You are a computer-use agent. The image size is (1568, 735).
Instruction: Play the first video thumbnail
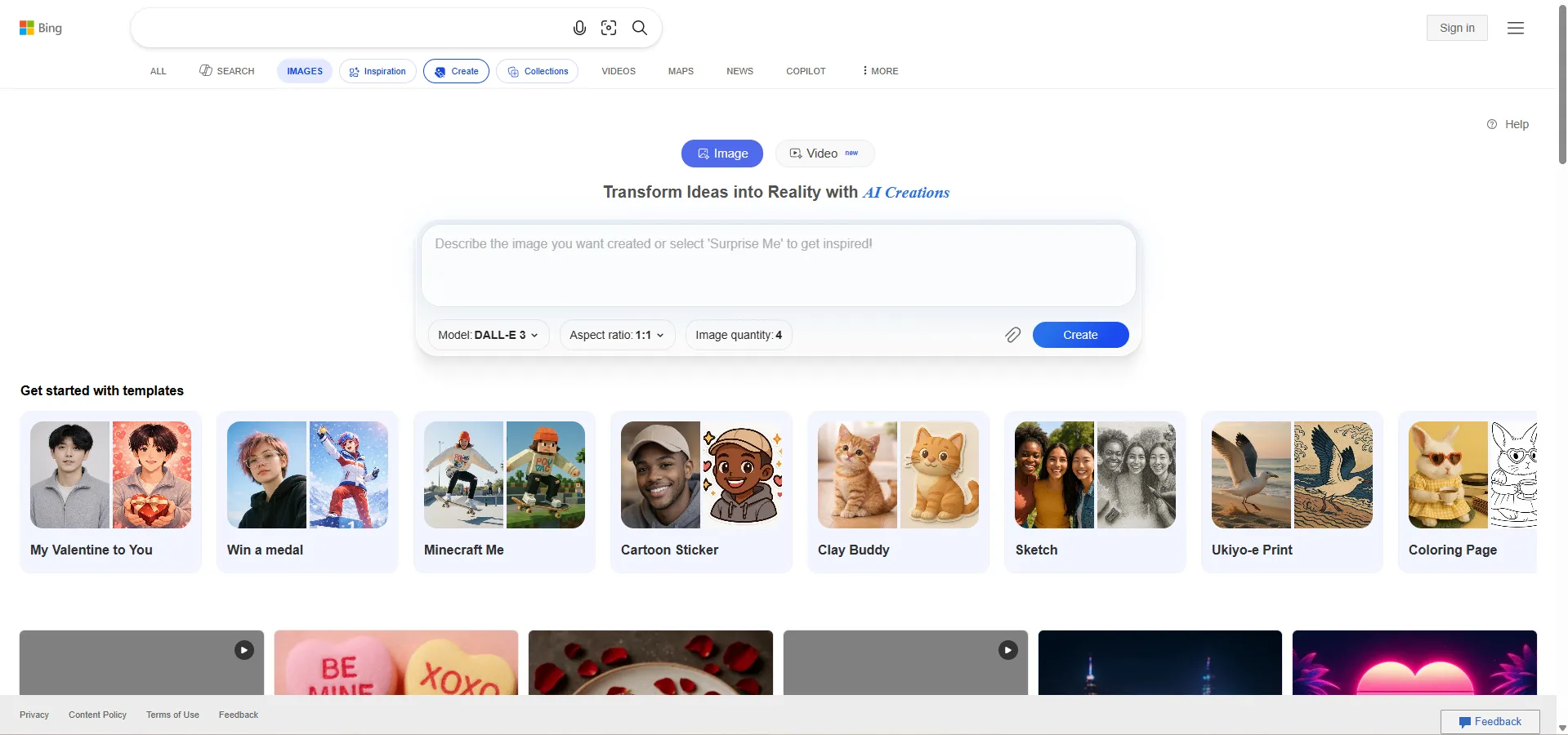coord(243,649)
